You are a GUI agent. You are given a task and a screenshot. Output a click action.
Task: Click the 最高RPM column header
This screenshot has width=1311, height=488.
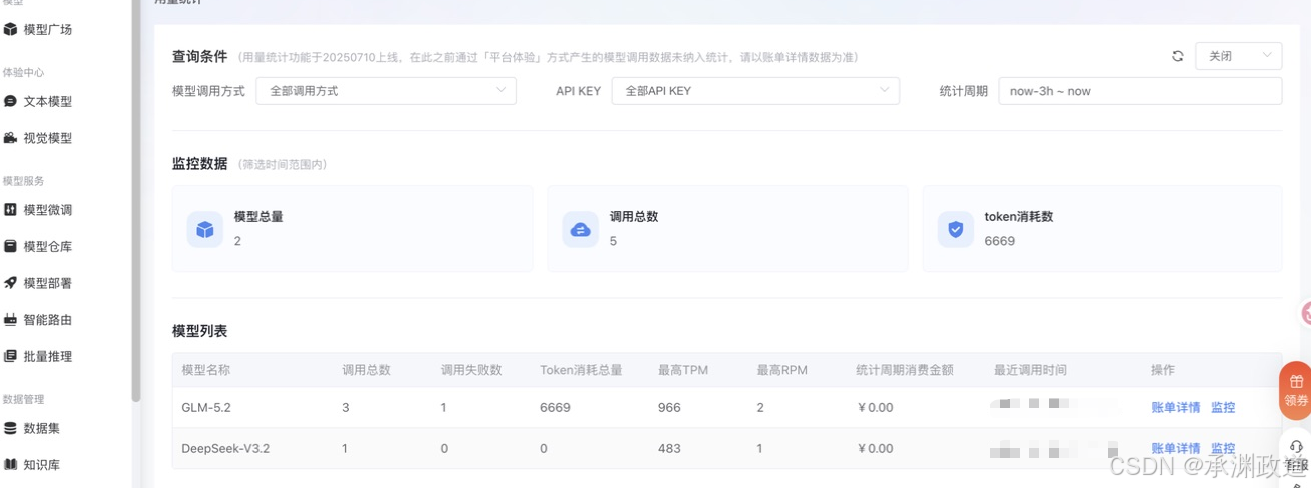[x=782, y=370]
